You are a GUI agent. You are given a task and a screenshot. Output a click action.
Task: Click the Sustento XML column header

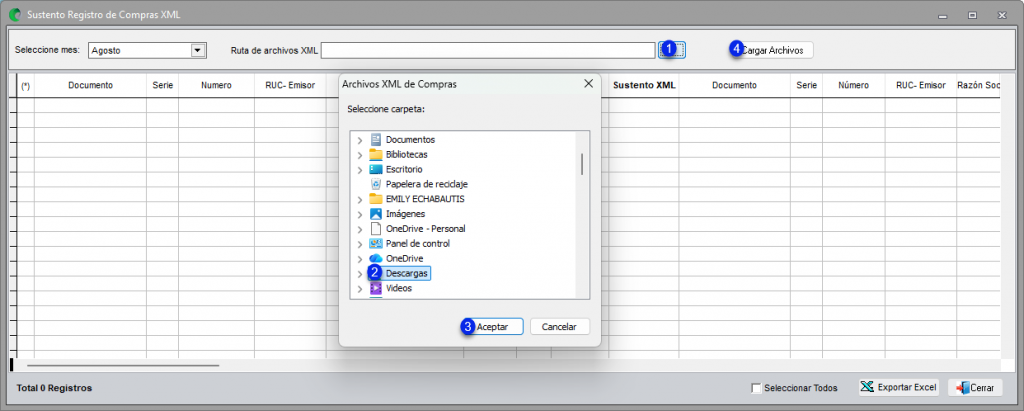(x=644, y=86)
